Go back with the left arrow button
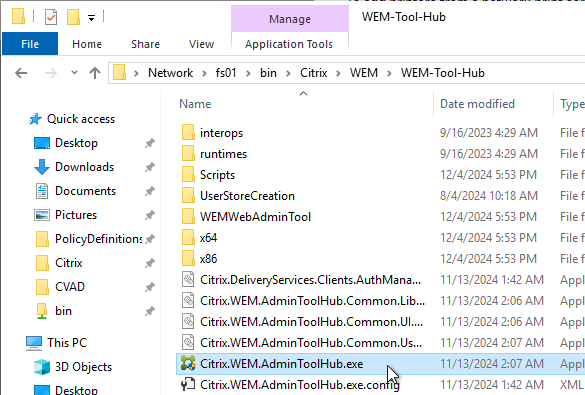Image resolution: width=585 pixels, height=395 pixels. point(21,73)
